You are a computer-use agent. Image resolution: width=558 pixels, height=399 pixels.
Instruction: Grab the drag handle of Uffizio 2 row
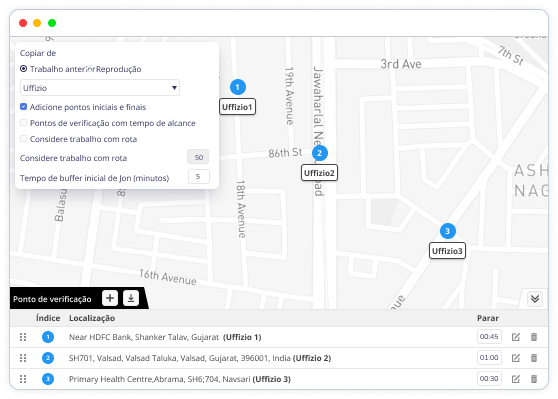[23, 358]
